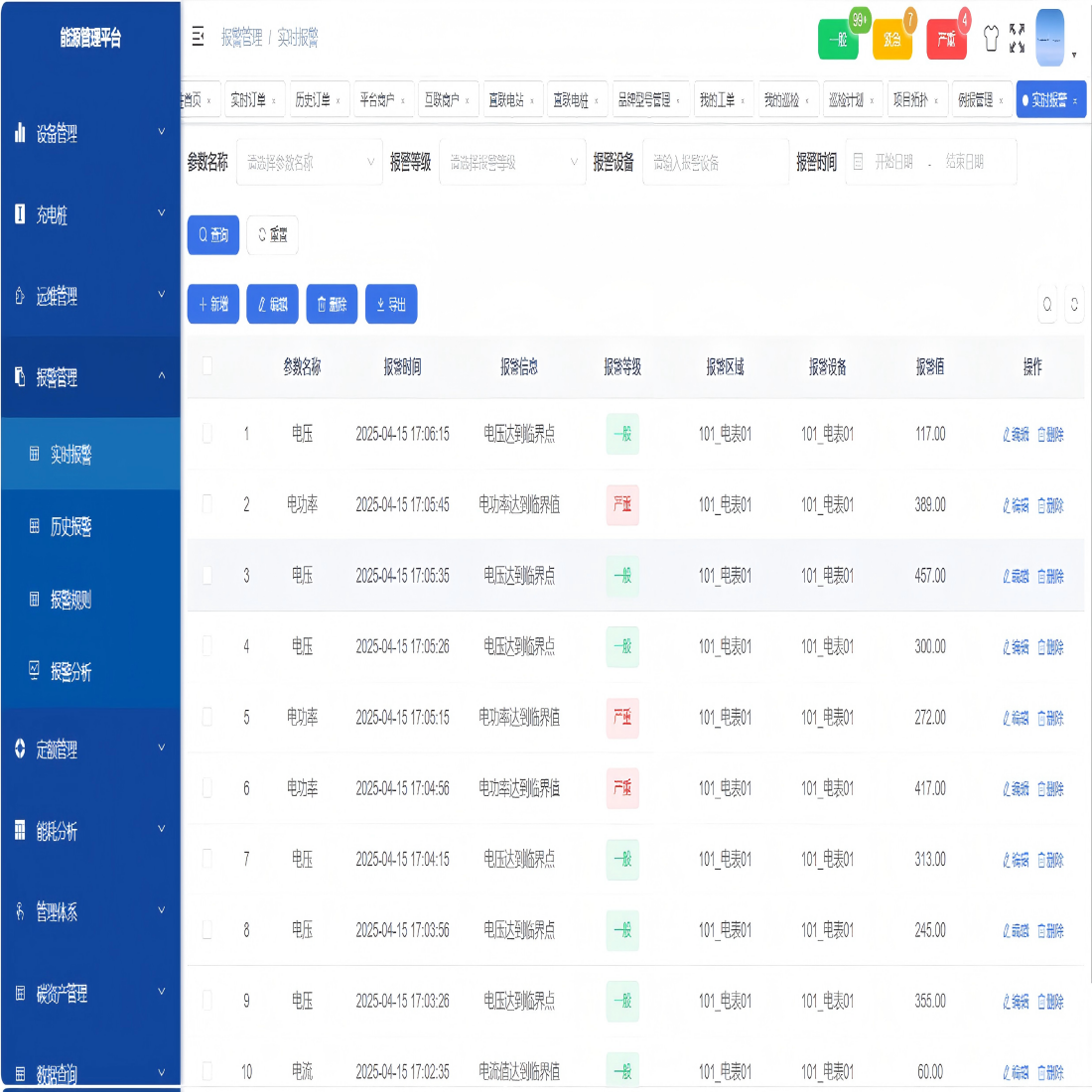The image size is (1092, 1092).
Task: Click the 导出 export button
Action: [x=391, y=305]
